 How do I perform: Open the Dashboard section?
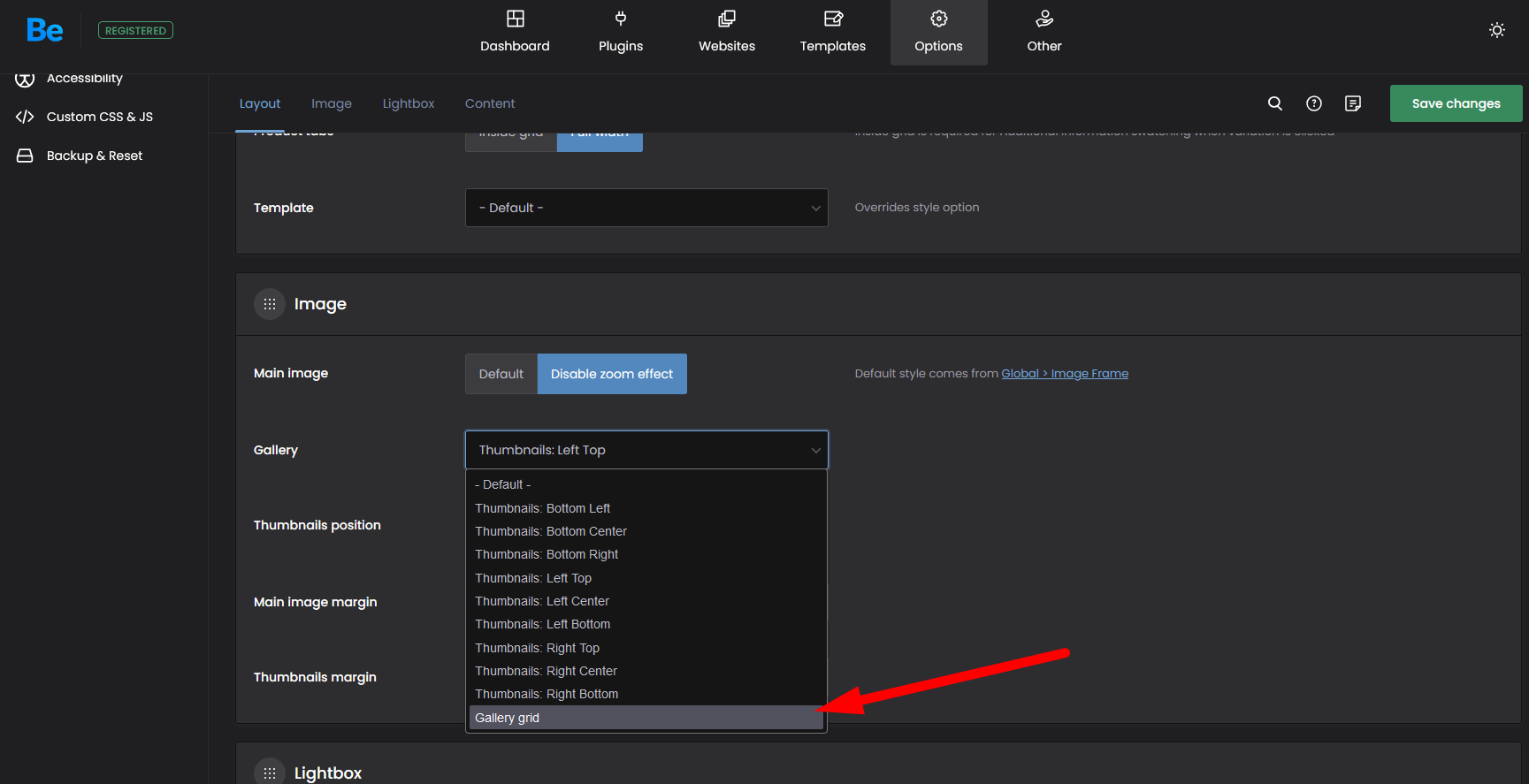(x=515, y=33)
